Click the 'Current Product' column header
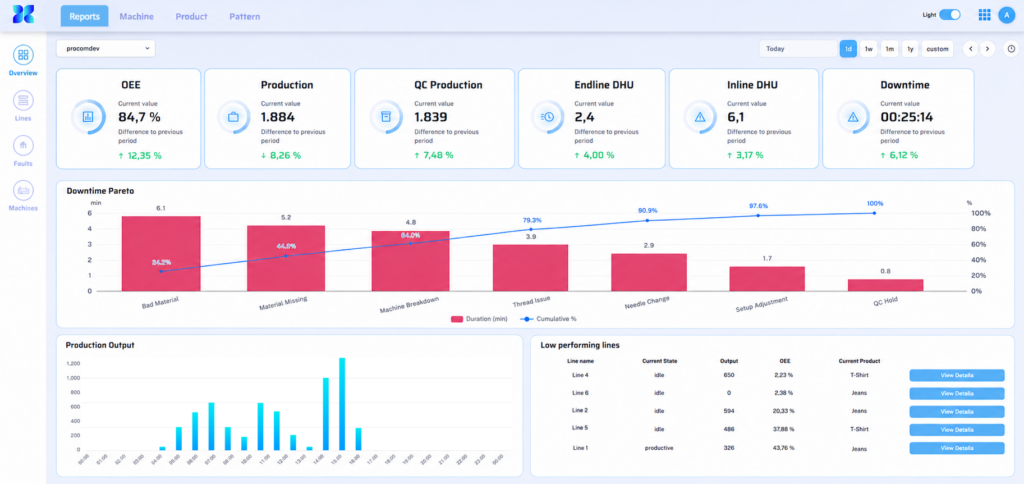Viewport: 1024px width, 484px height. (859, 361)
